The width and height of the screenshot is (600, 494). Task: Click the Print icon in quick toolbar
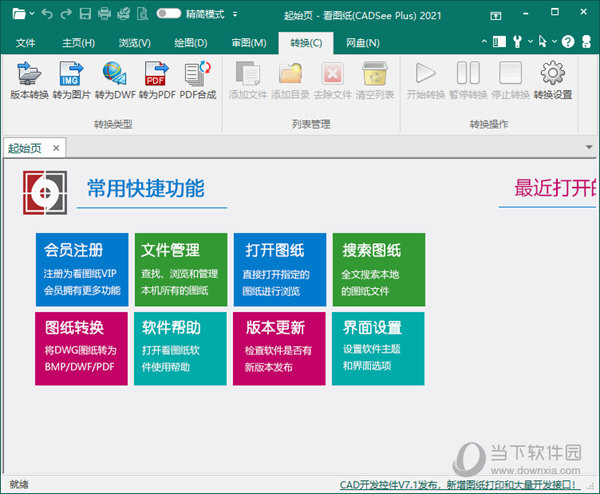(104, 14)
